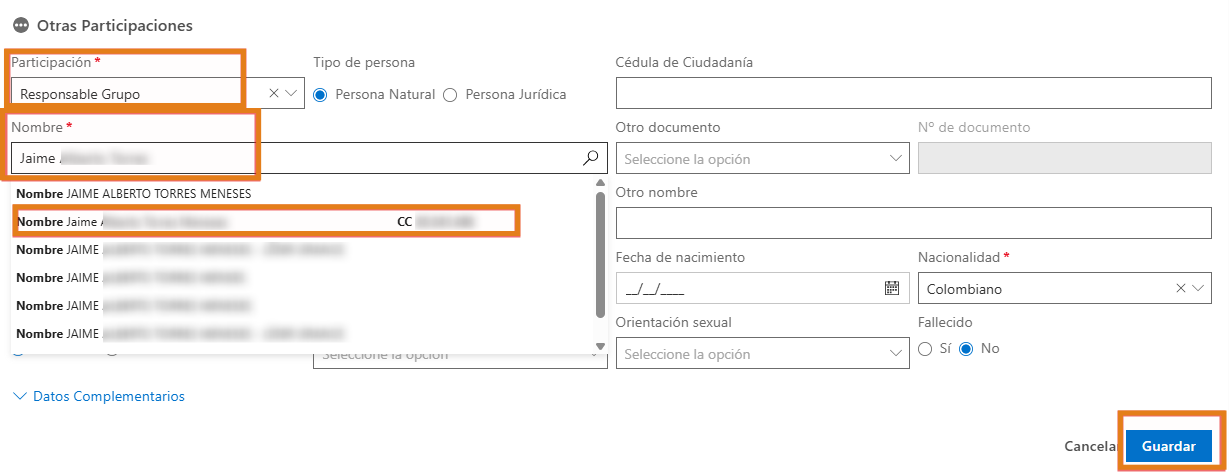Viewport: 1229px width, 472px height.
Task: Click the Cancelar button
Action: [1090, 446]
